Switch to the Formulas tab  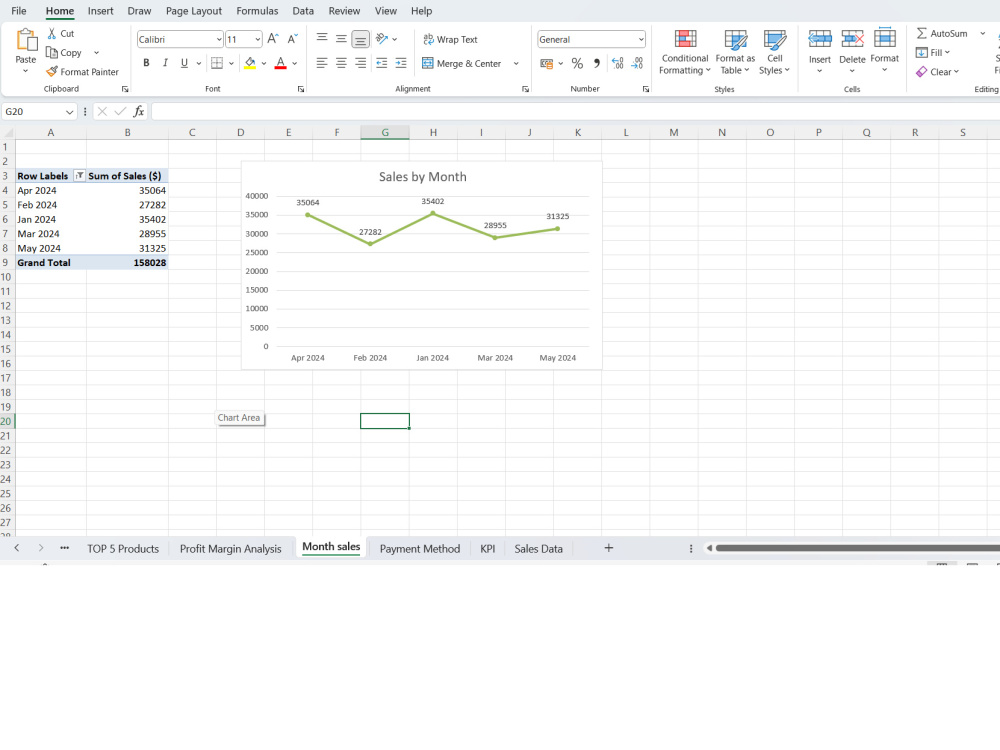click(x=257, y=11)
